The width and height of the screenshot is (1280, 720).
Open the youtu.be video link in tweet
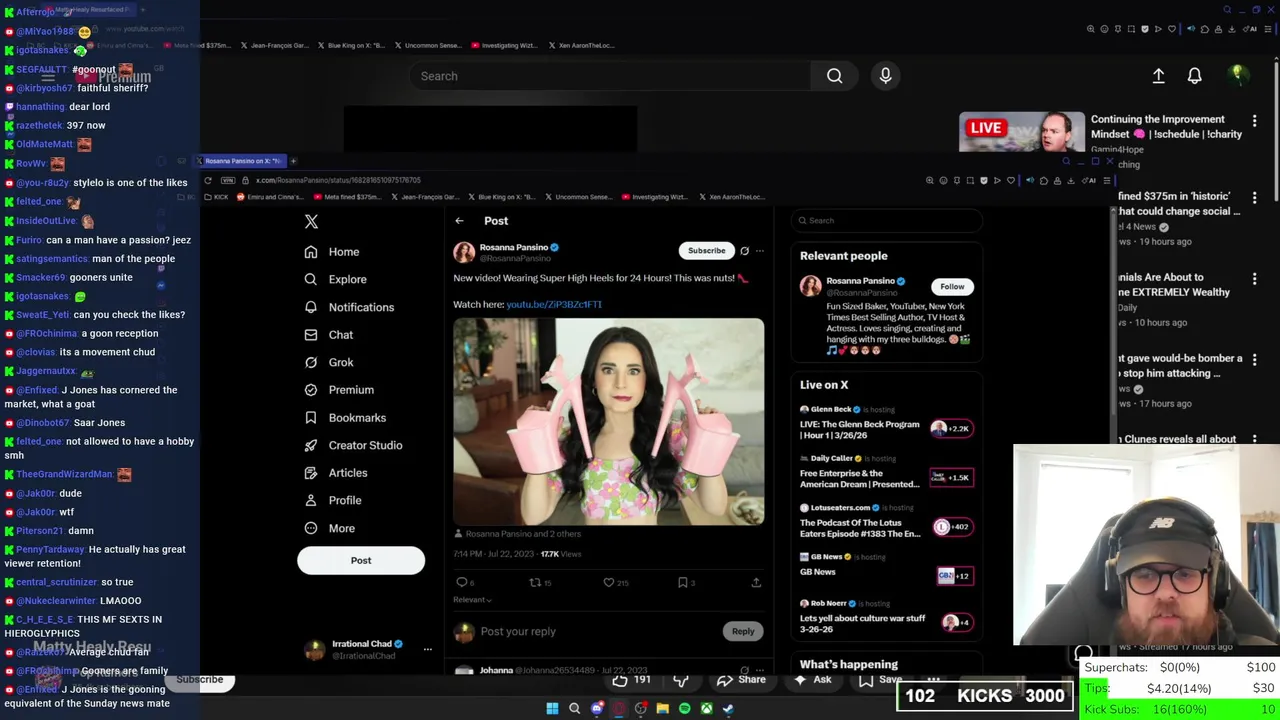(x=554, y=304)
